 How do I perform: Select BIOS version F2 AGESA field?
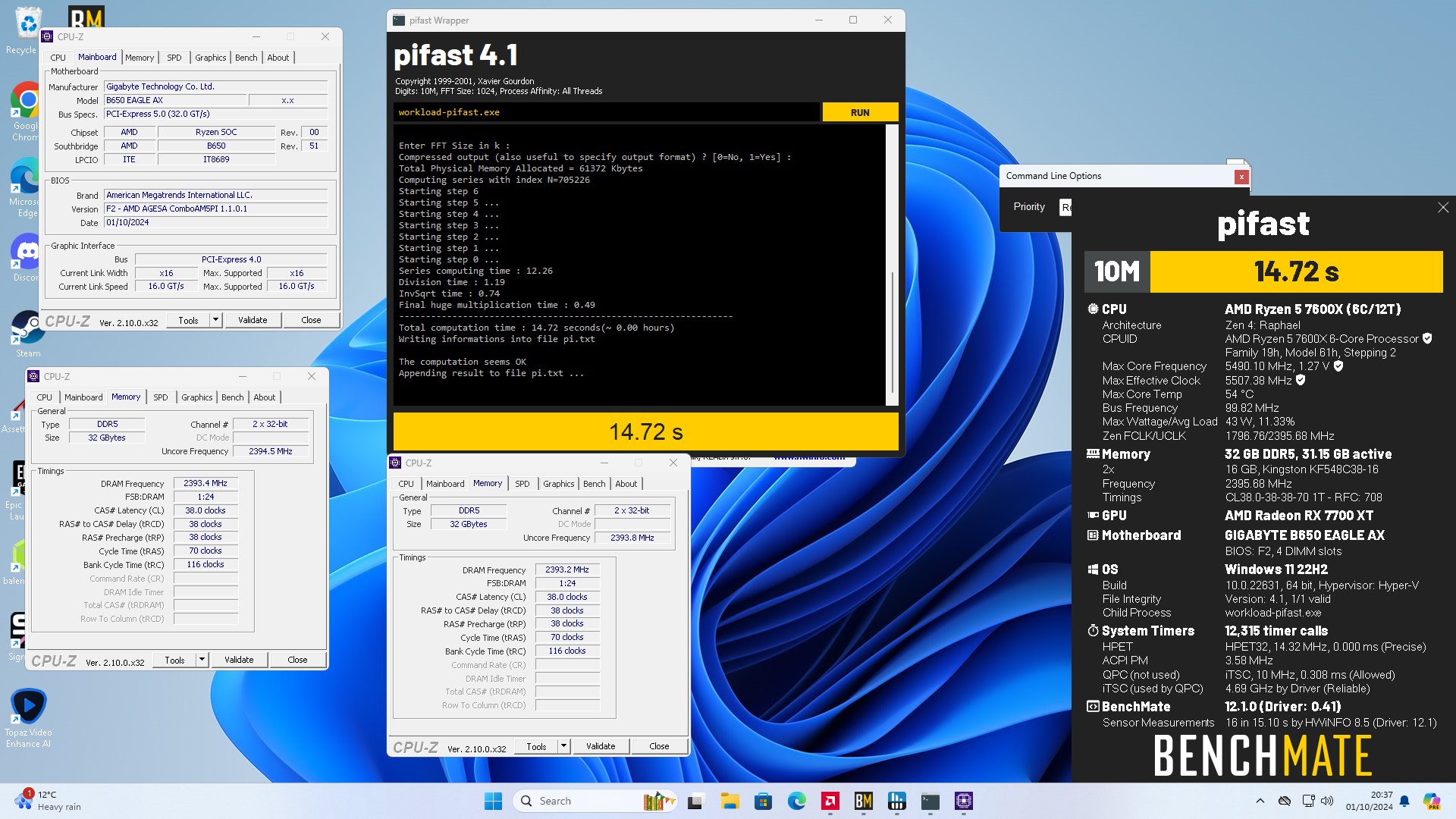(215, 209)
